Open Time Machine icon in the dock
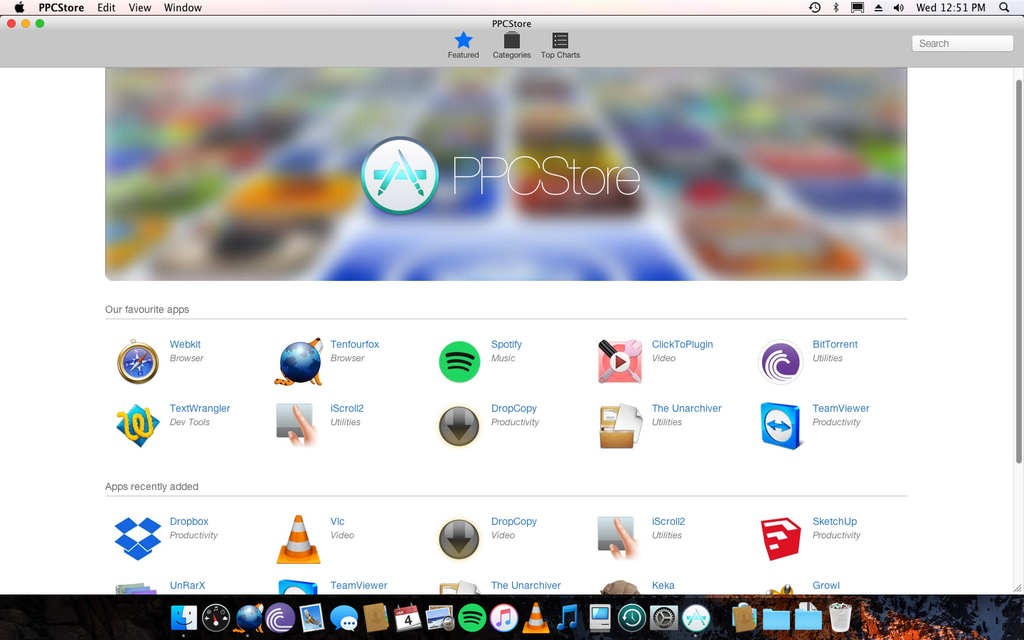This screenshot has height=640, width=1024. (x=632, y=617)
